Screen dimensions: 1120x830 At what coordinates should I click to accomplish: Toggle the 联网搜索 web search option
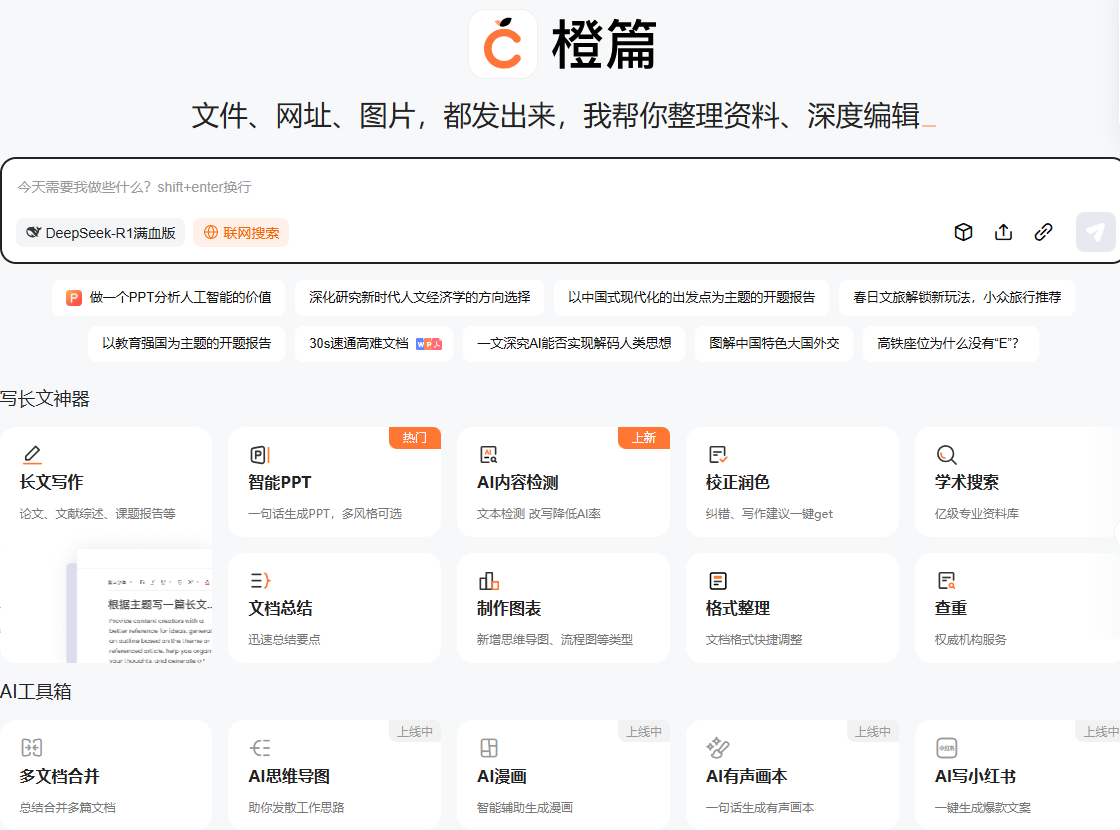point(241,233)
